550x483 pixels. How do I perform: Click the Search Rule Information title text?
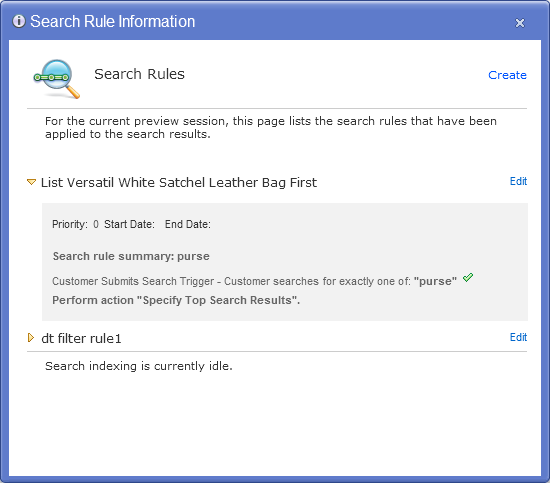click(x=113, y=22)
